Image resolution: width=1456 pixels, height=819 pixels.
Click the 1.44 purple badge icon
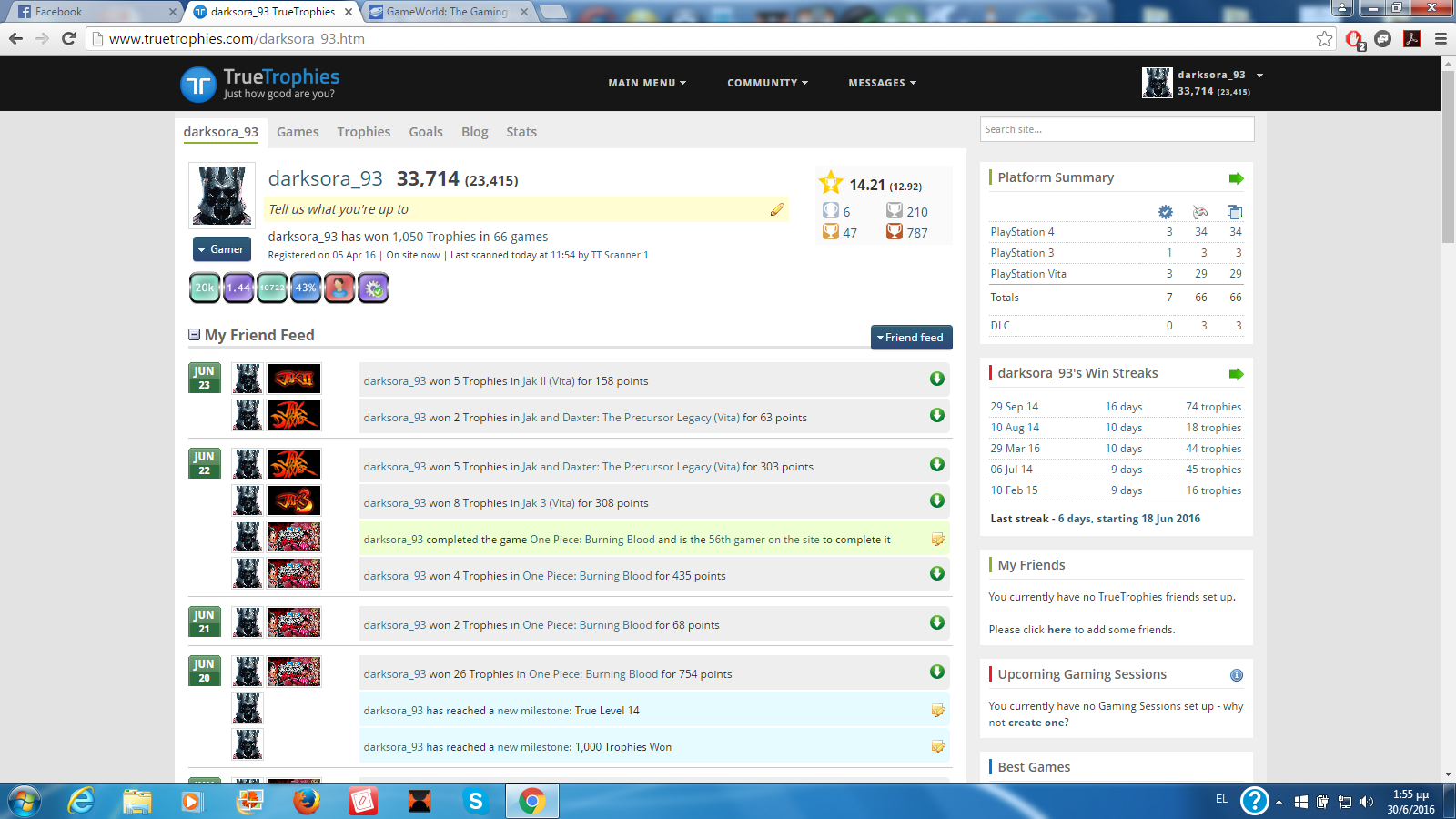coord(238,288)
